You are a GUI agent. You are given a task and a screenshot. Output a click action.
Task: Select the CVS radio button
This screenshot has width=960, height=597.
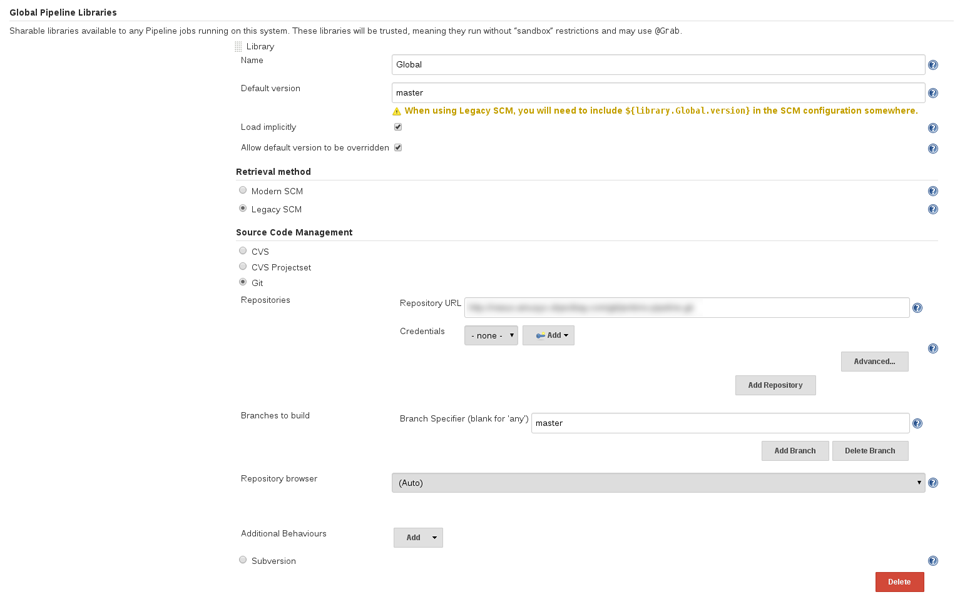pyautogui.click(x=243, y=250)
